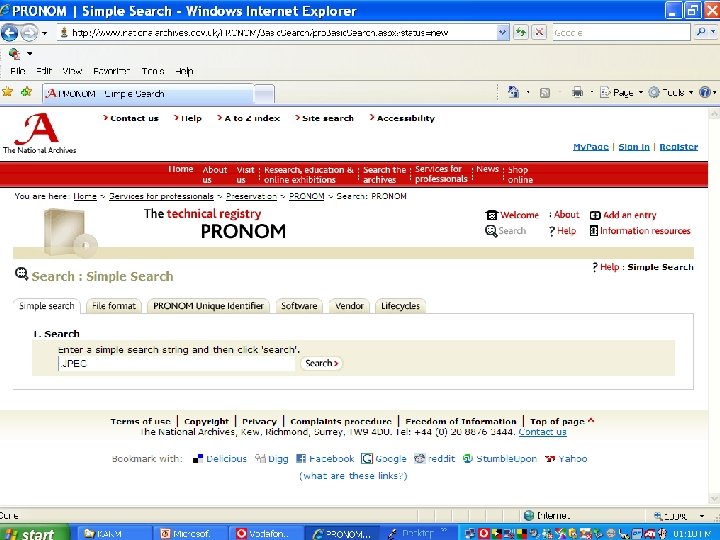720x540 pixels.
Task: Switch to the PRONOM Unique Identifier tab
Action: point(208,306)
